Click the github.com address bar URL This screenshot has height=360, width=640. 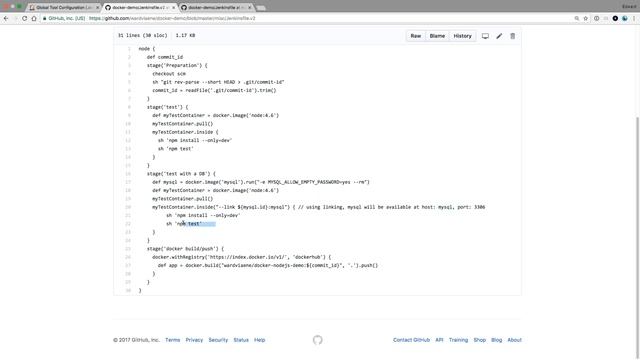click(172, 18)
